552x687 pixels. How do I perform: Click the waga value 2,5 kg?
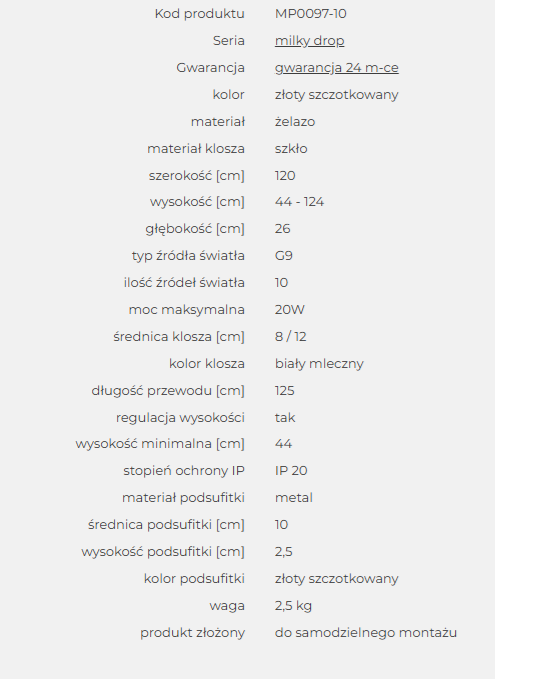(293, 606)
